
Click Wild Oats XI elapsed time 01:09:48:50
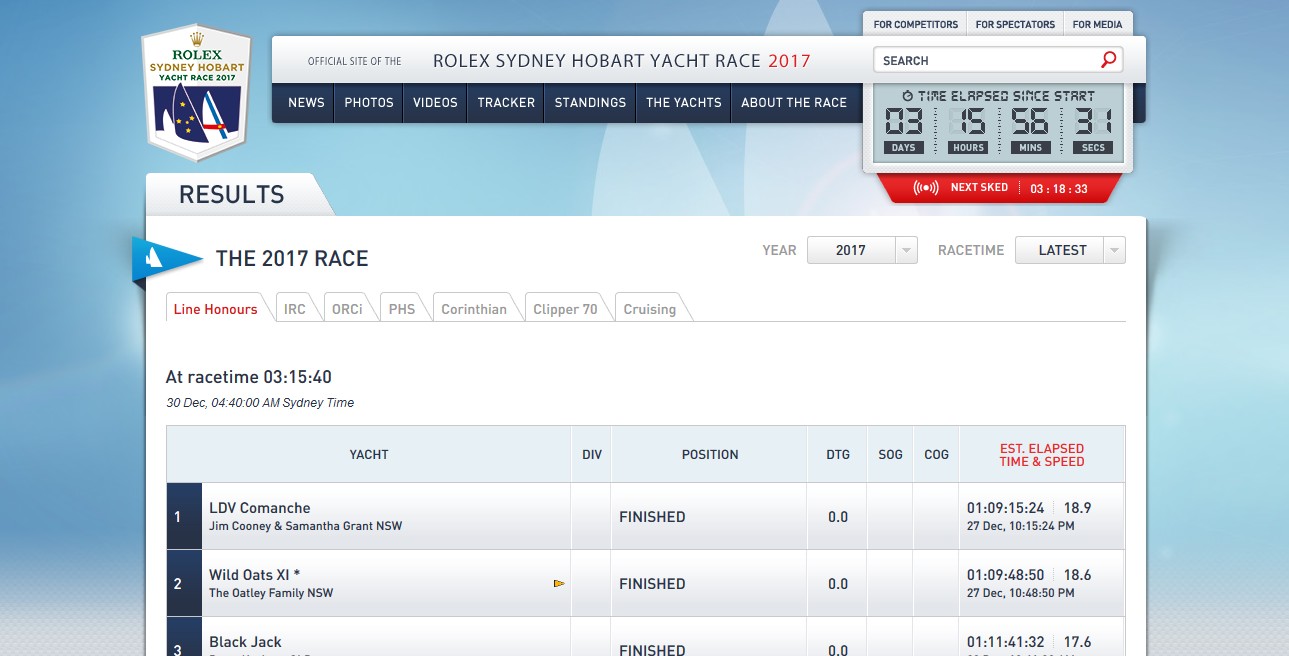pyautogui.click(x=1006, y=574)
